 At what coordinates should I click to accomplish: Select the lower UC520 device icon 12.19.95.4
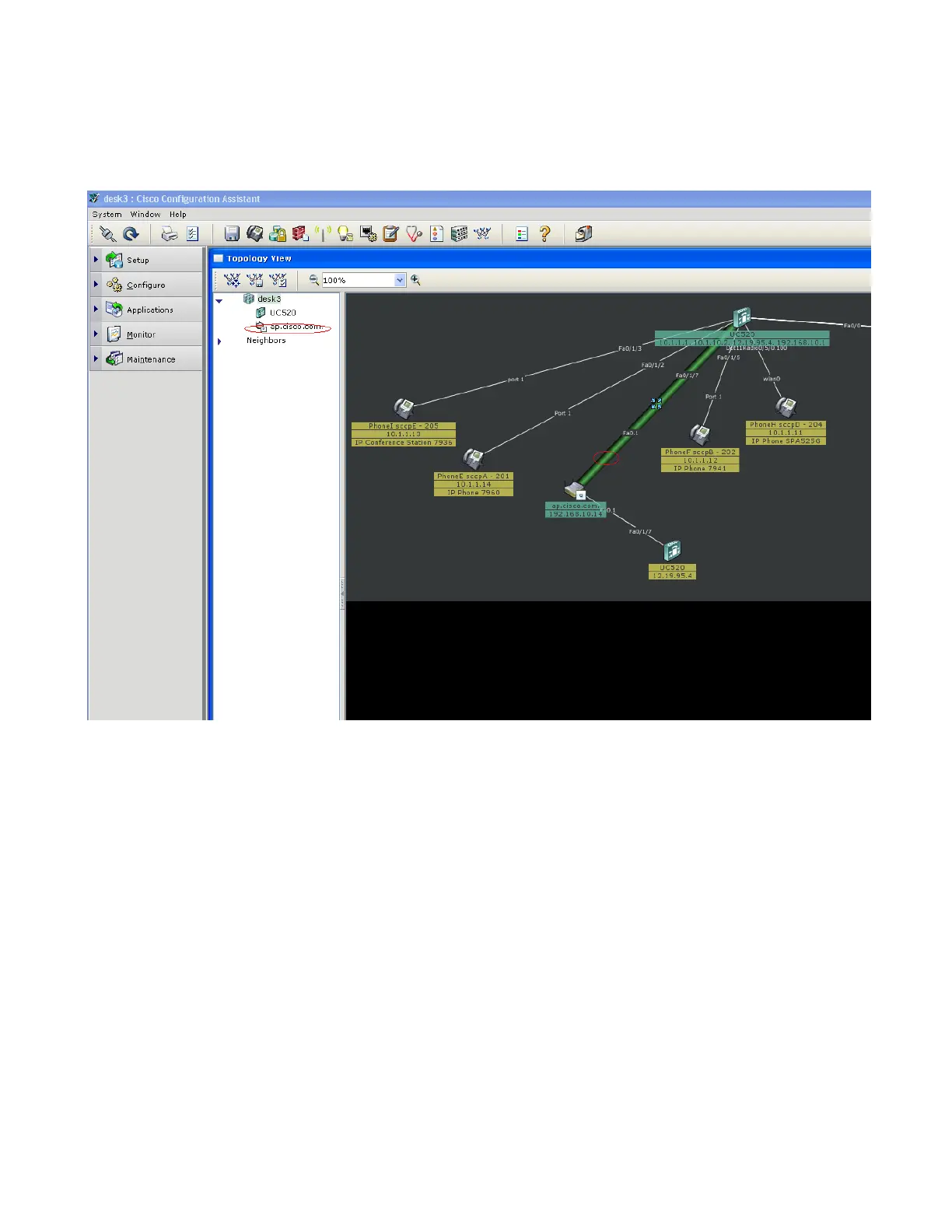(673, 551)
